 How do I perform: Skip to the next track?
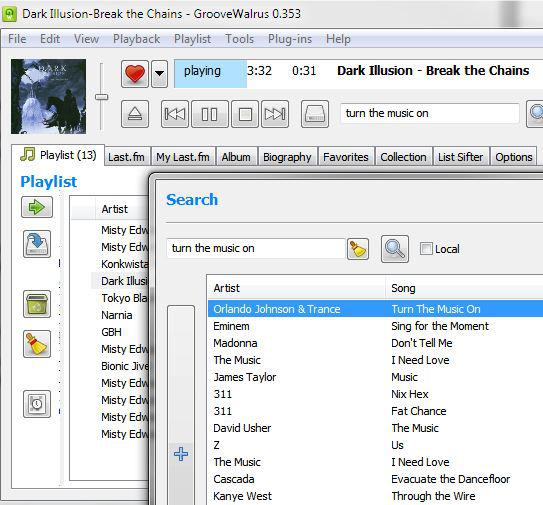point(275,114)
